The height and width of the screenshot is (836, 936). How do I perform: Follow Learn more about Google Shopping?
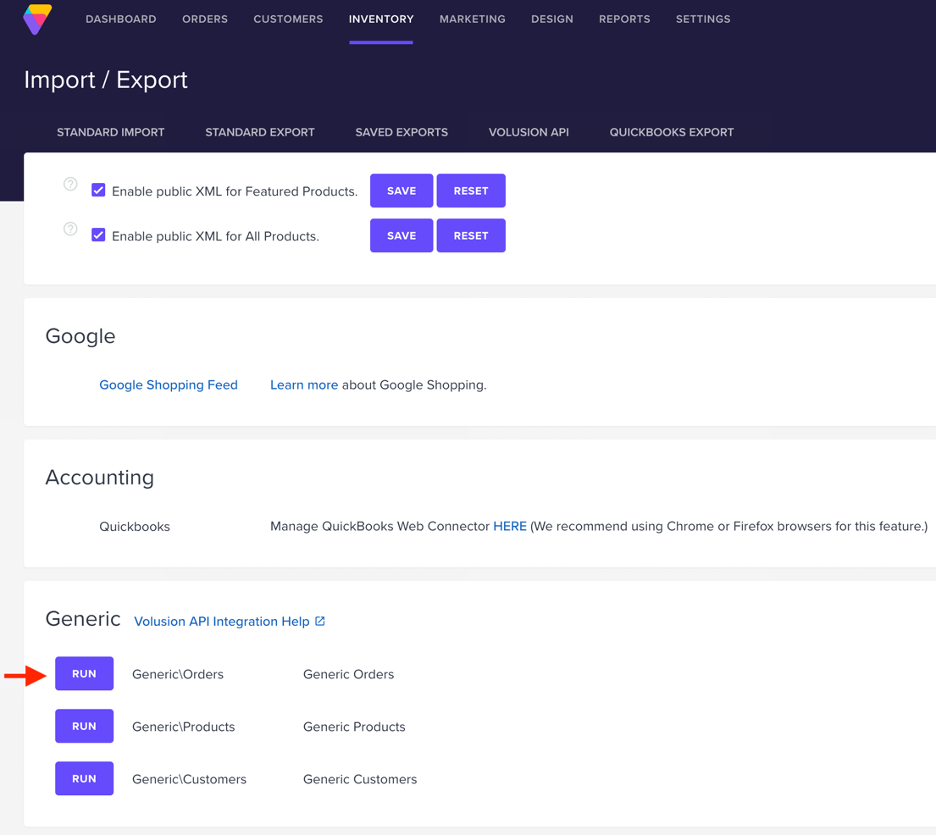[304, 385]
